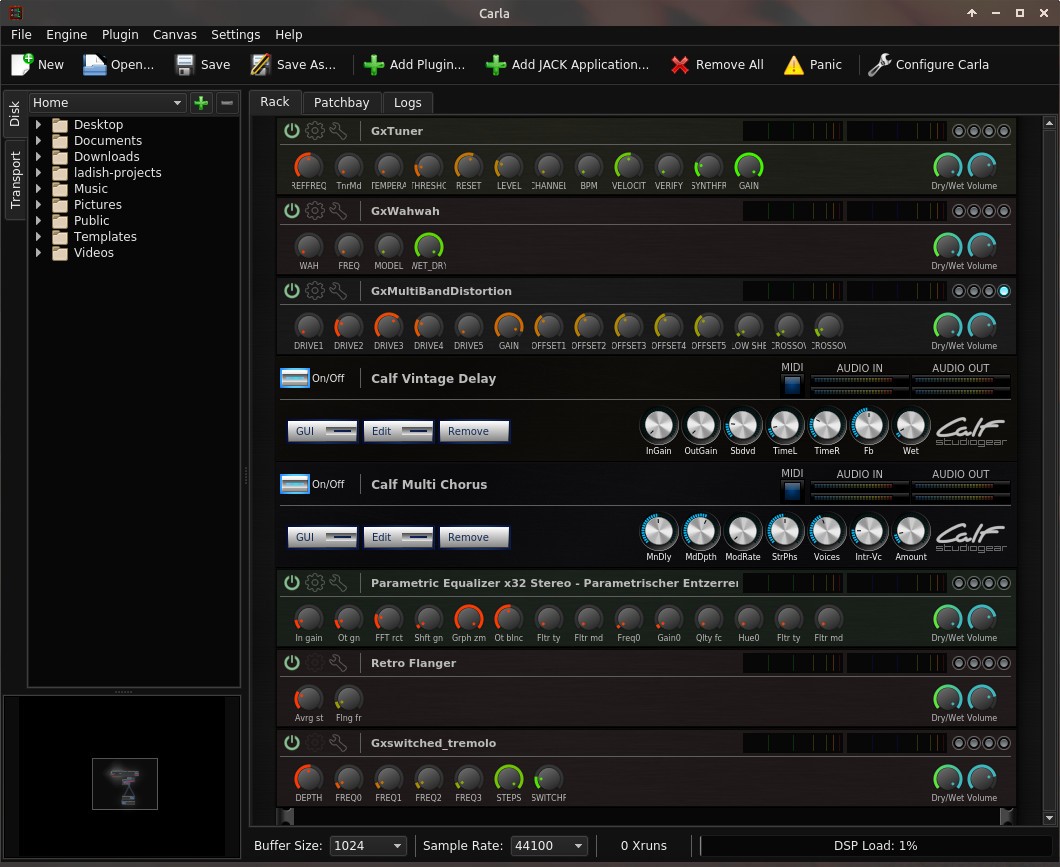Screen dimensions: 1060x867
Task: Open GxWahwah settings gear icon
Action: [315, 211]
